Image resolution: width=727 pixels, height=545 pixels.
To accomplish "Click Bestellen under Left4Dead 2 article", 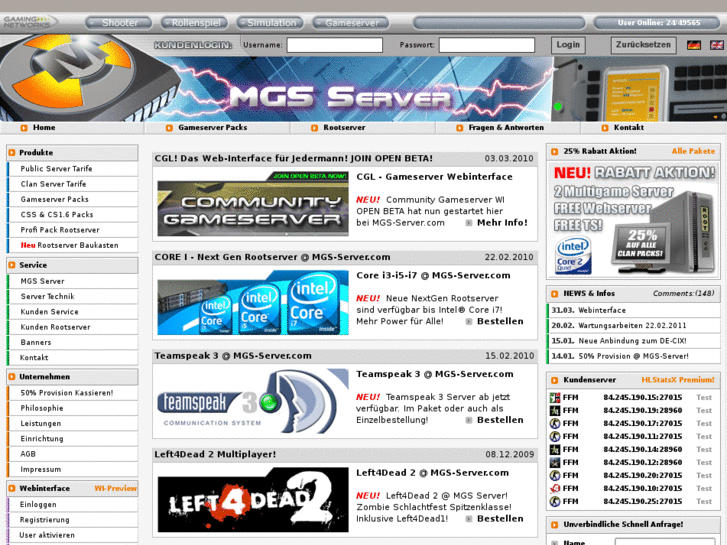I will pyautogui.click(x=500, y=519).
